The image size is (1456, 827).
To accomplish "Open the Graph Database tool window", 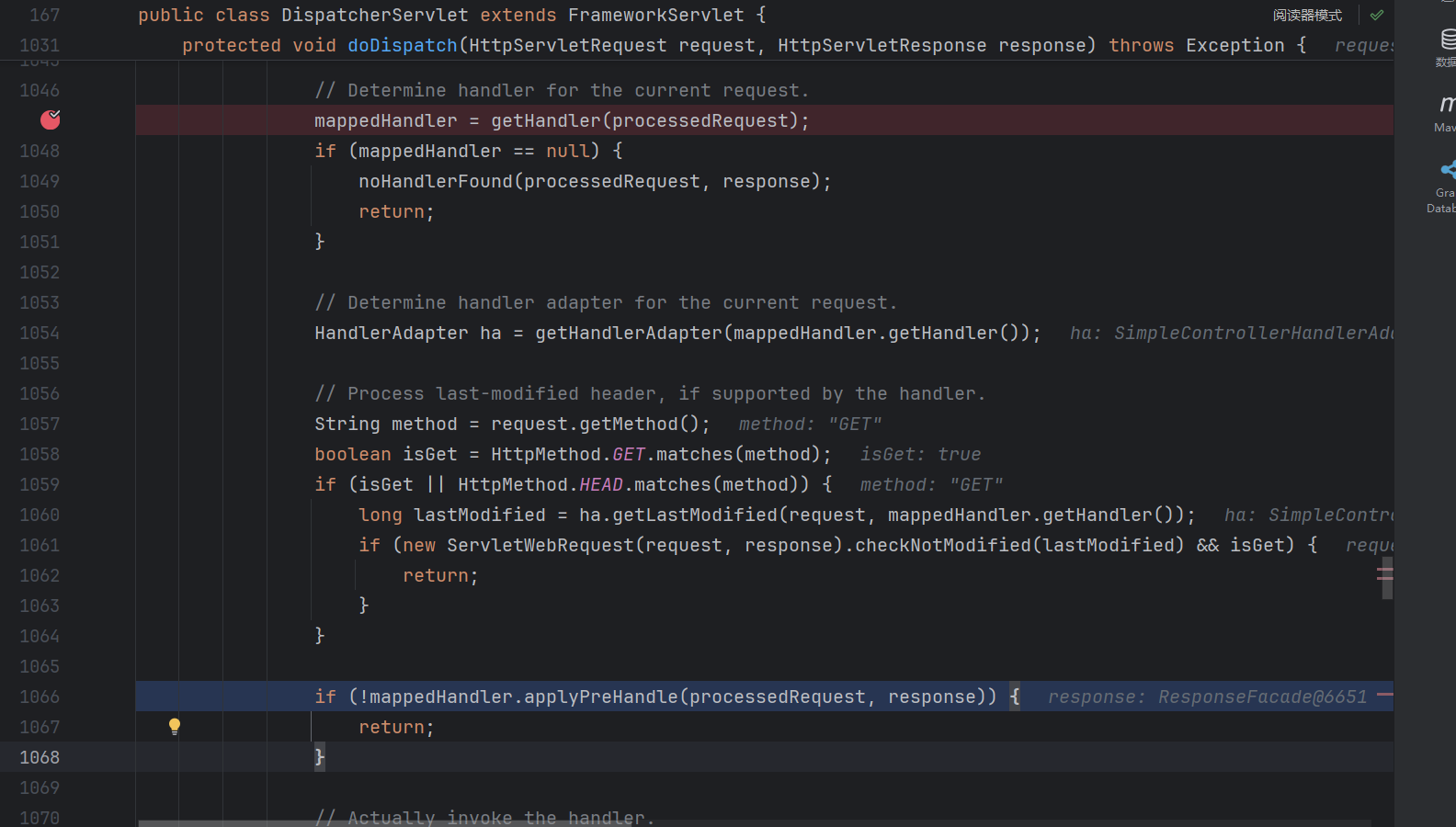I will [1446, 184].
